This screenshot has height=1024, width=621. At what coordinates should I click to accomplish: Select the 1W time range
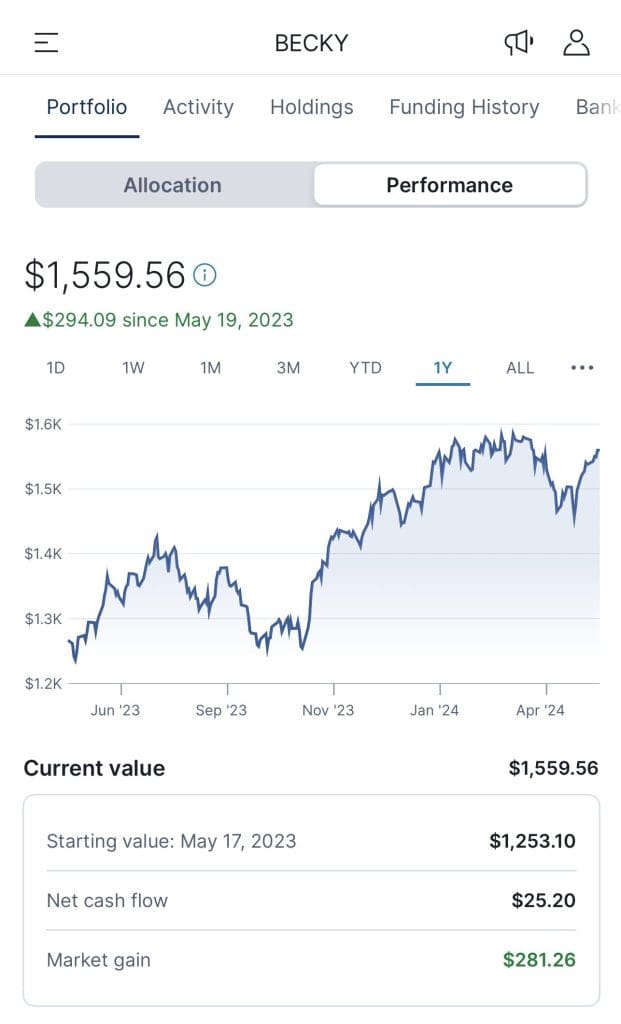(x=133, y=367)
